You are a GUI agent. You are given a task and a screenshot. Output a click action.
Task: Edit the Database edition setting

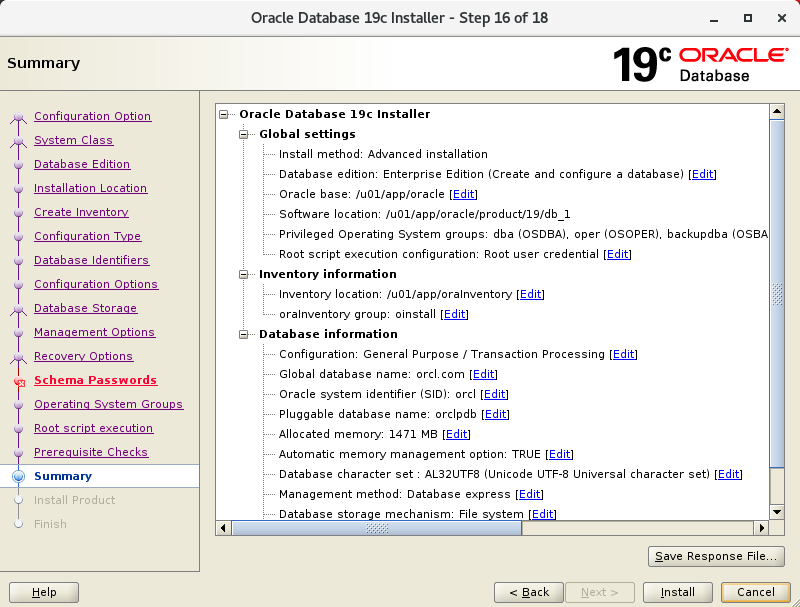click(x=703, y=174)
